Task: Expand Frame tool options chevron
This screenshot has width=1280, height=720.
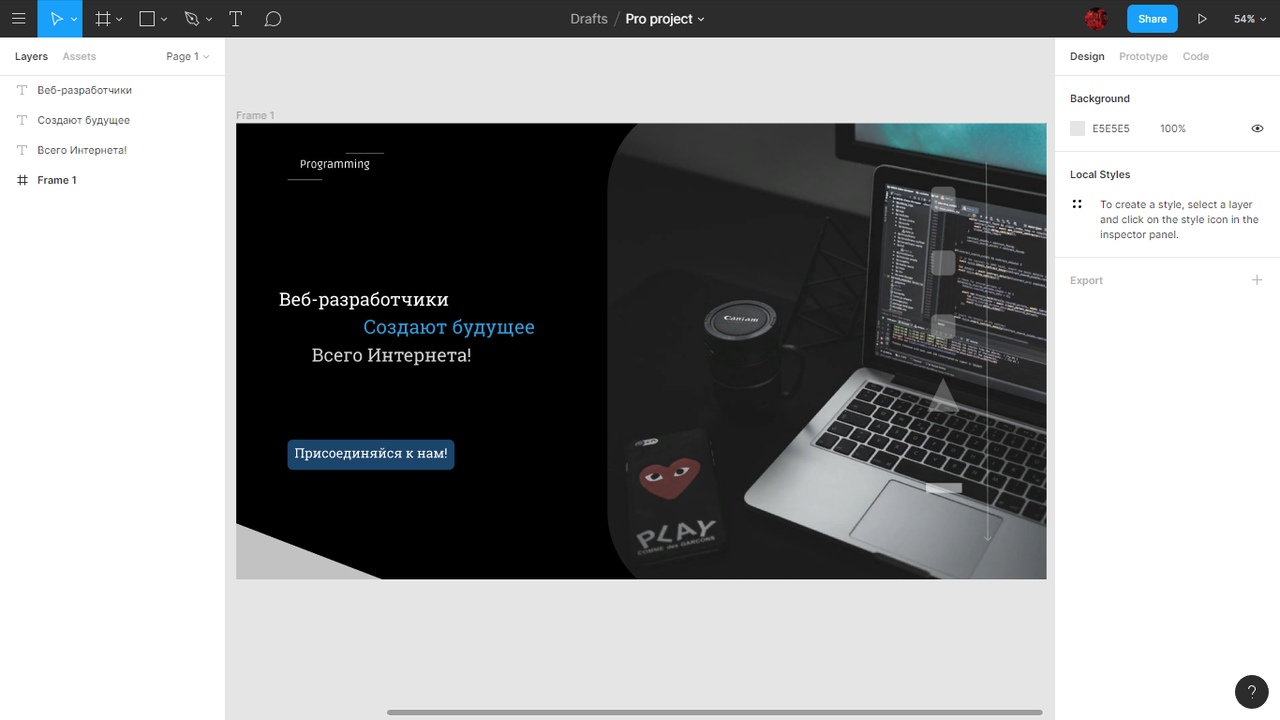Action: 119,19
